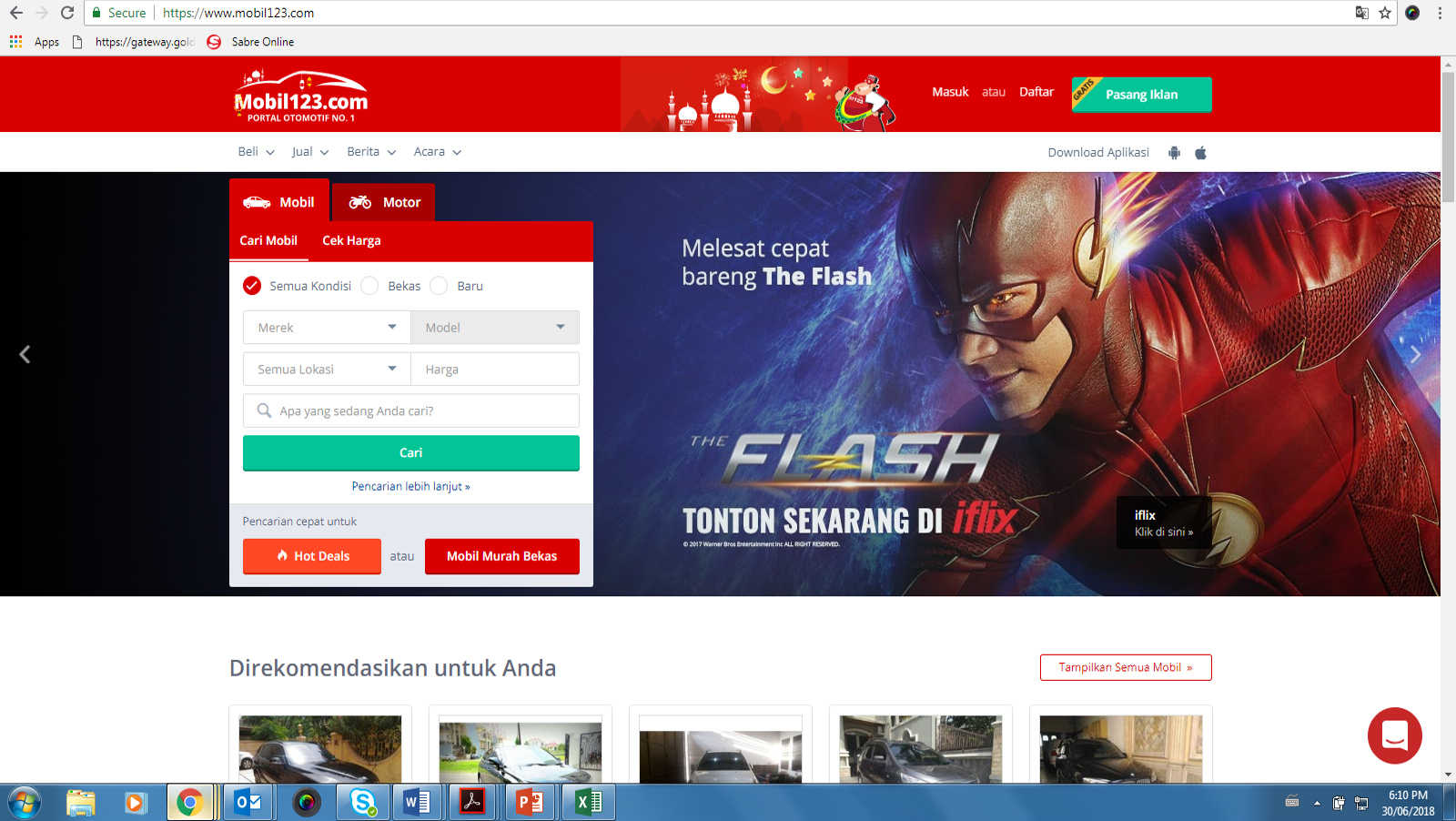Click the keyword search field
Image resolution: width=1456 pixels, height=821 pixels.
411,410
